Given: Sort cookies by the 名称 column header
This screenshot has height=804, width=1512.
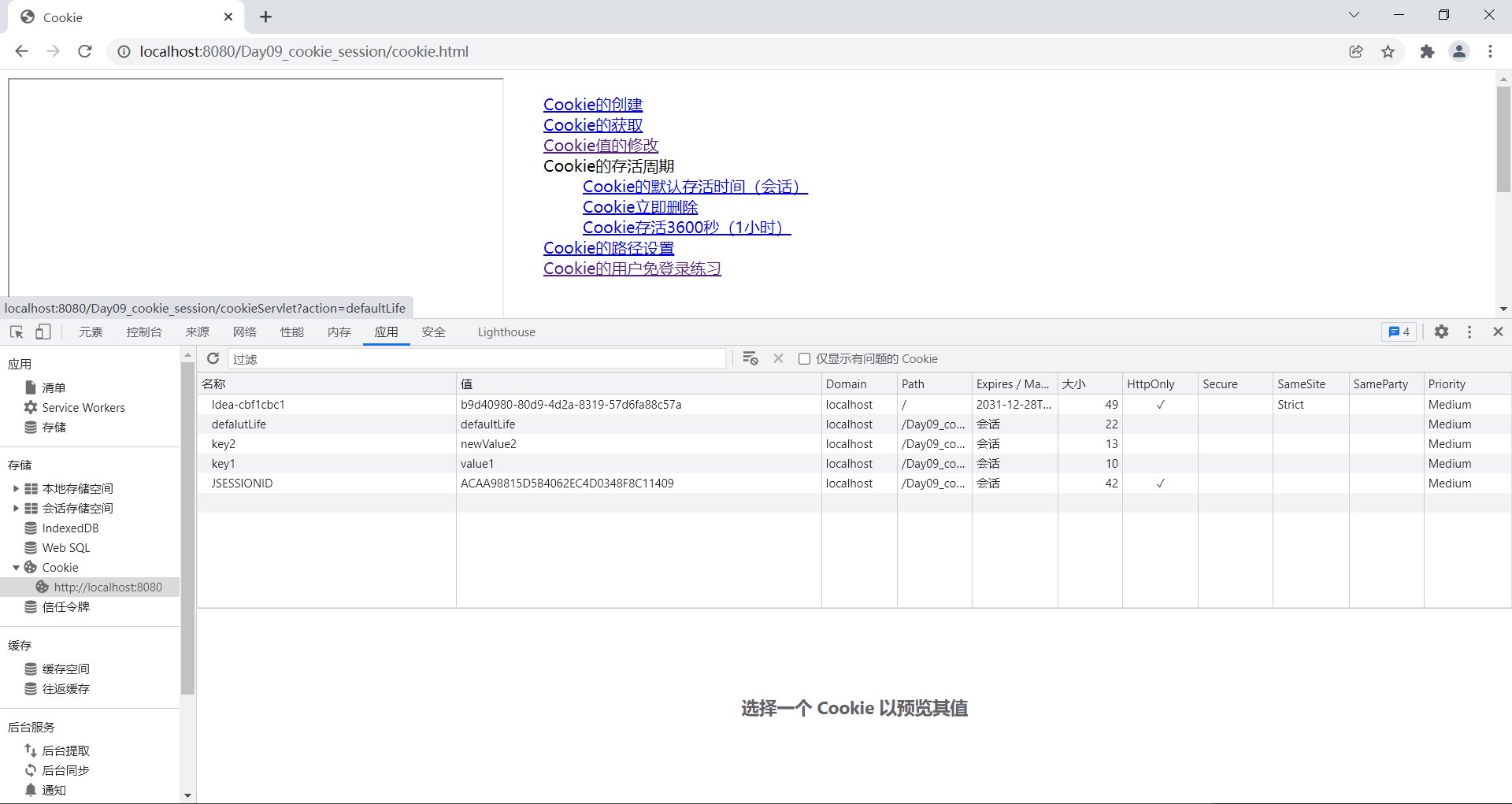Looking at the screenshot, I should [x=326, y=383].
